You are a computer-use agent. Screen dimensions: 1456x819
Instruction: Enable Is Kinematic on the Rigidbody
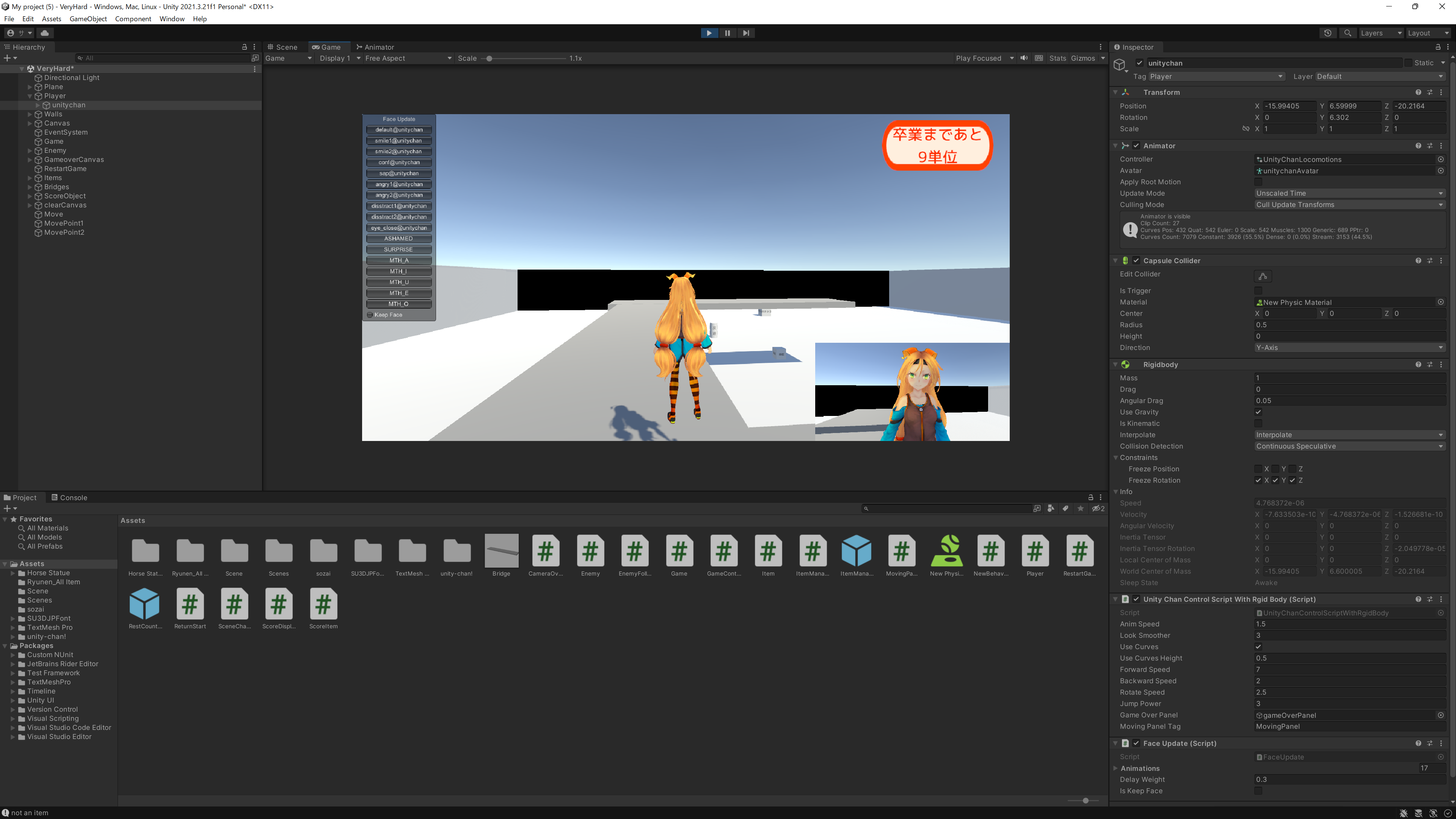(x=1258, y=424)
